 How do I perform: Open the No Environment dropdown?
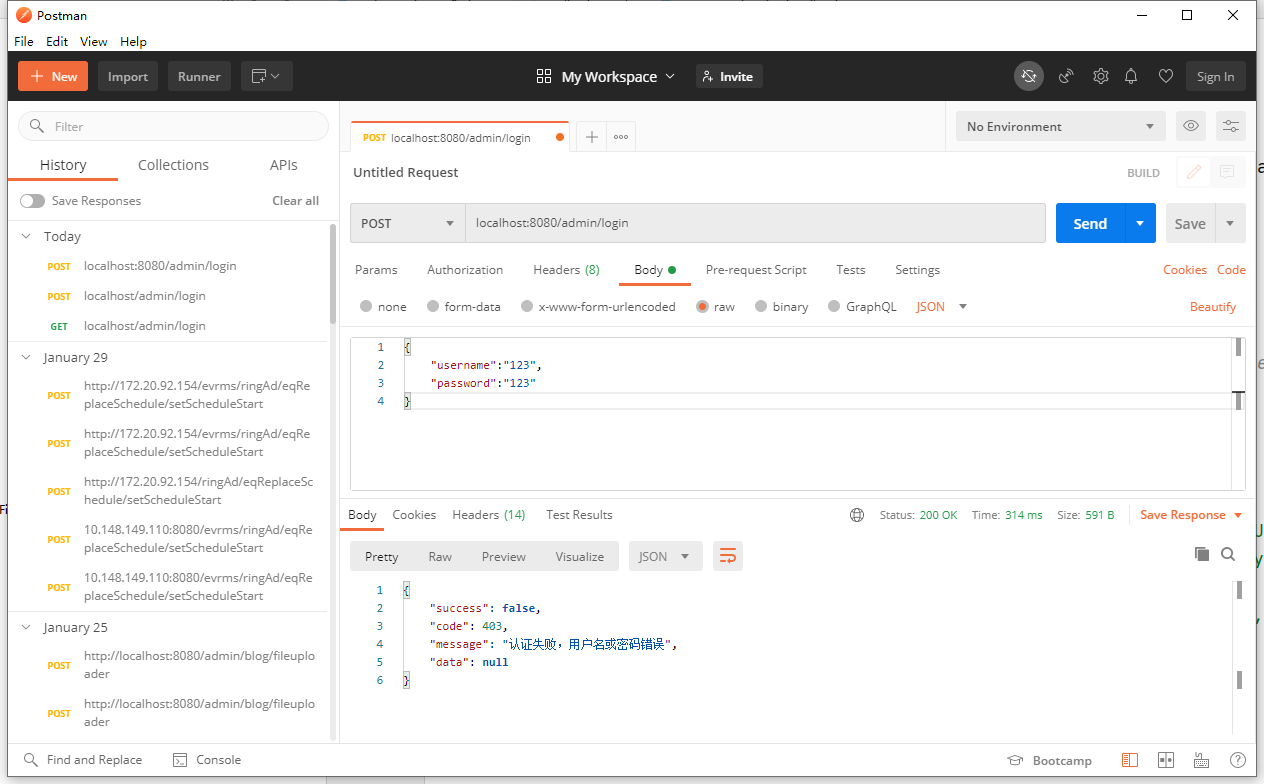[x=1061, y=126]
